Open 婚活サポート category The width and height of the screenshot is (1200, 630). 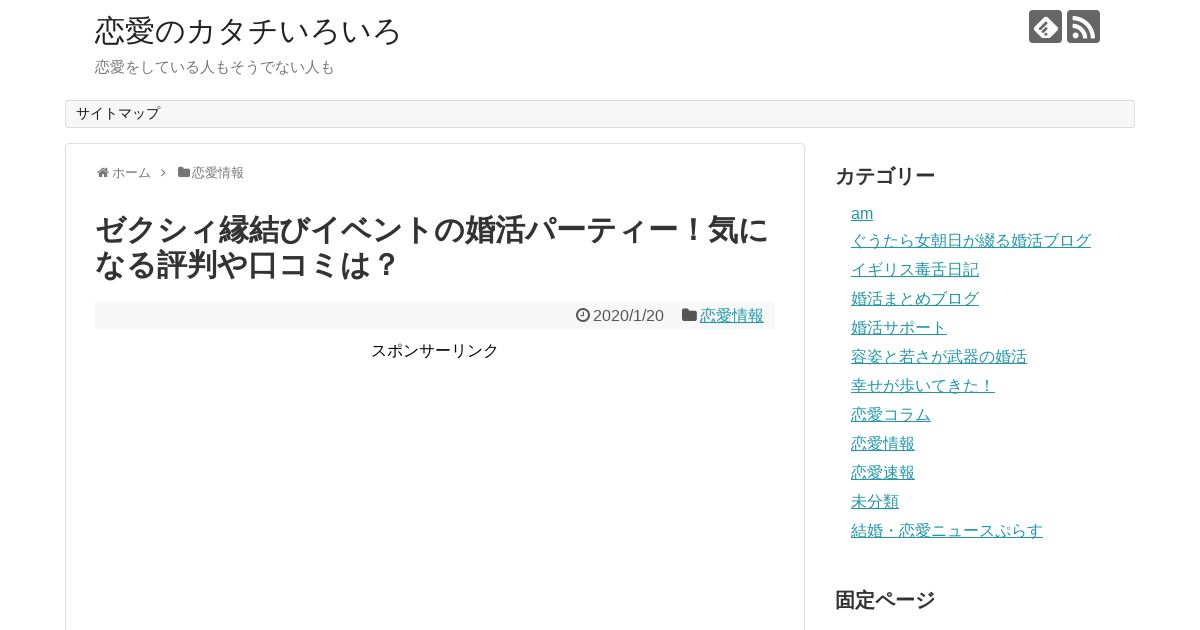point(899,328)
